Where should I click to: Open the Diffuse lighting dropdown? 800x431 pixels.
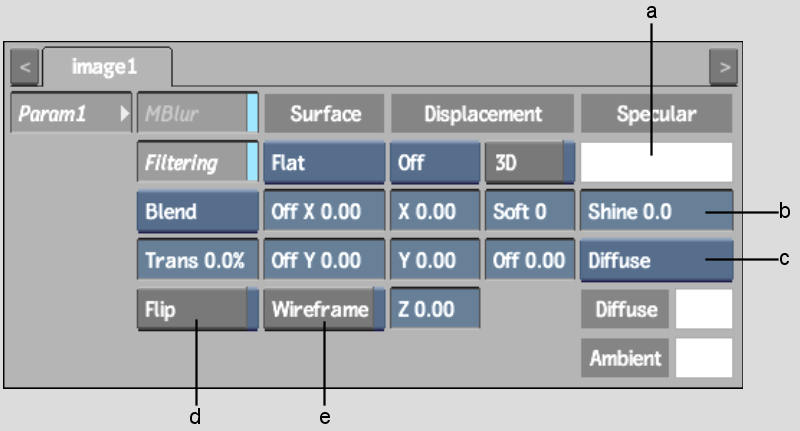pos(656,260)
